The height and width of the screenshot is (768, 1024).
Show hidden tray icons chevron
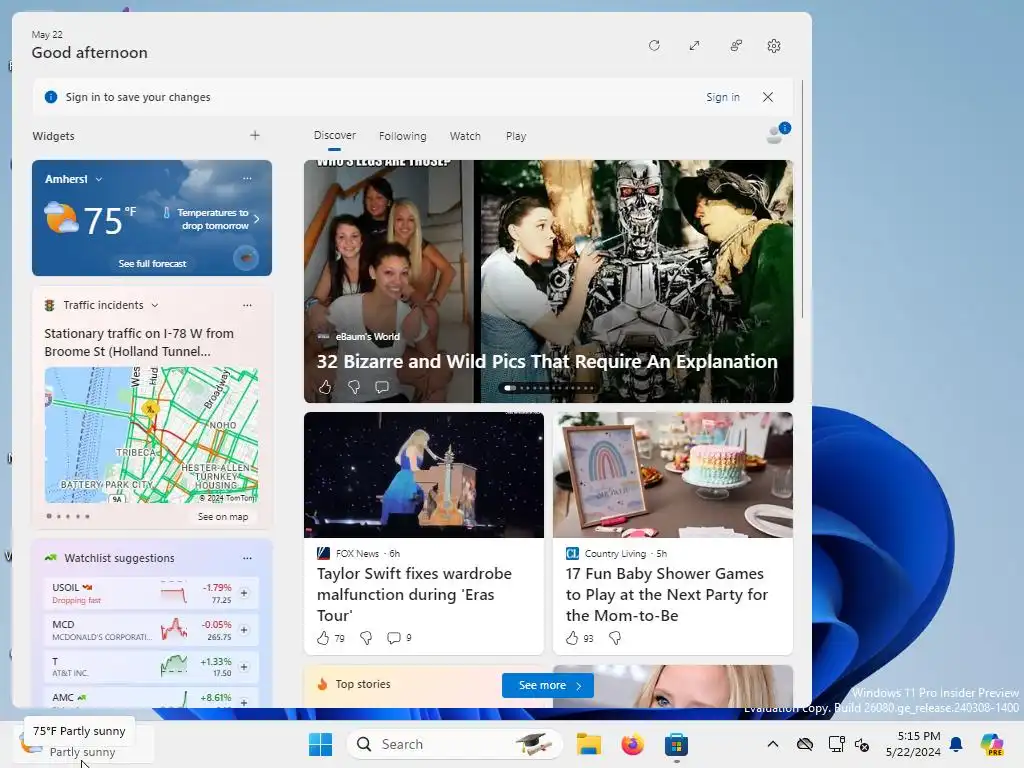tap(773, 744)
